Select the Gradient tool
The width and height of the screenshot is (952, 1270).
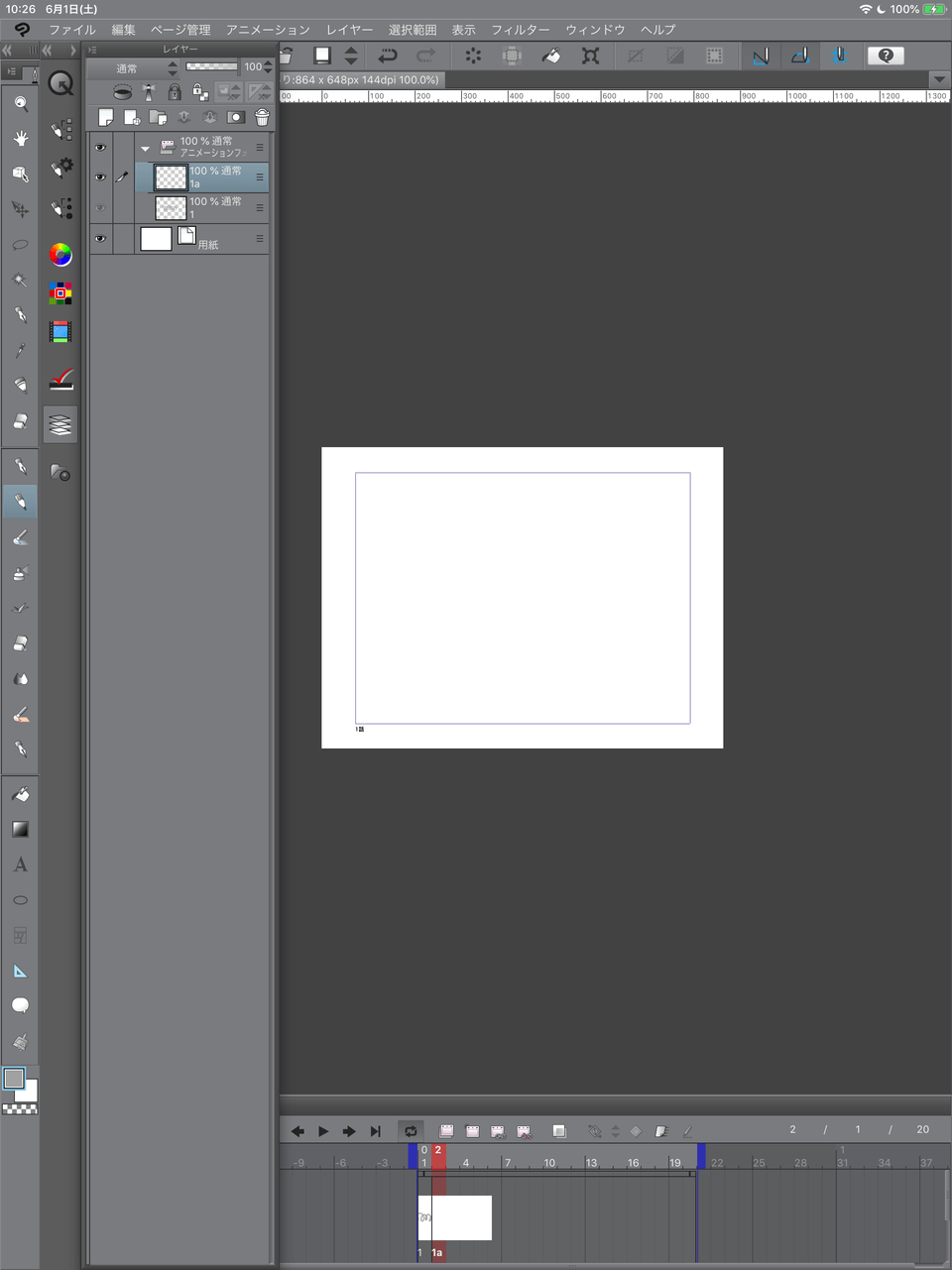(x=20, y=829)
